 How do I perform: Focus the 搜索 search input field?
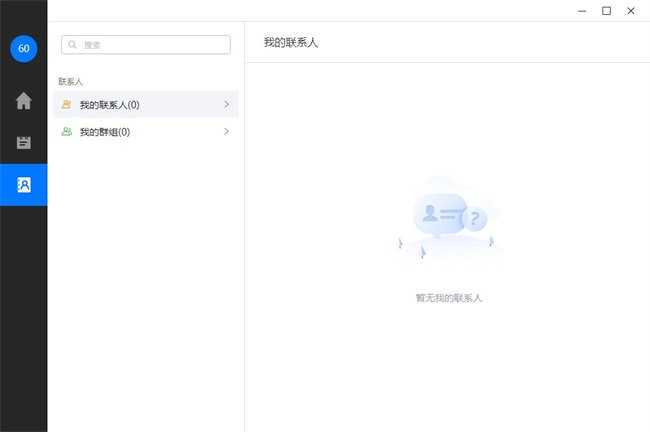[x=150, y=45]
